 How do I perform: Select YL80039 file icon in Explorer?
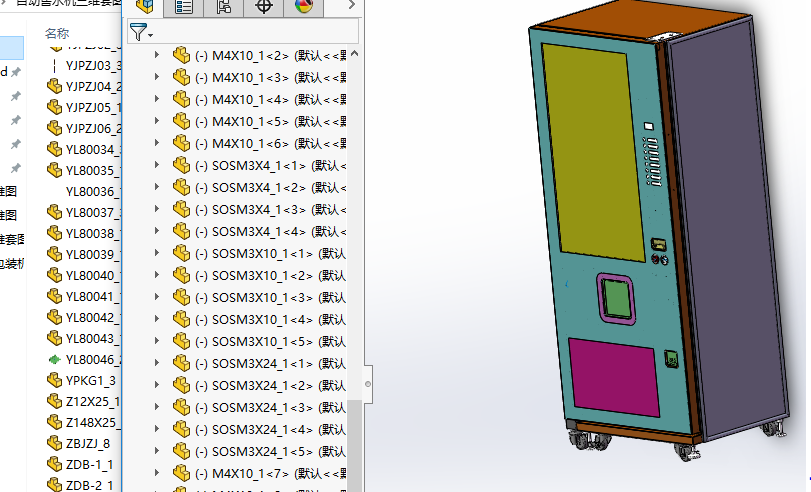click(54, 254)
